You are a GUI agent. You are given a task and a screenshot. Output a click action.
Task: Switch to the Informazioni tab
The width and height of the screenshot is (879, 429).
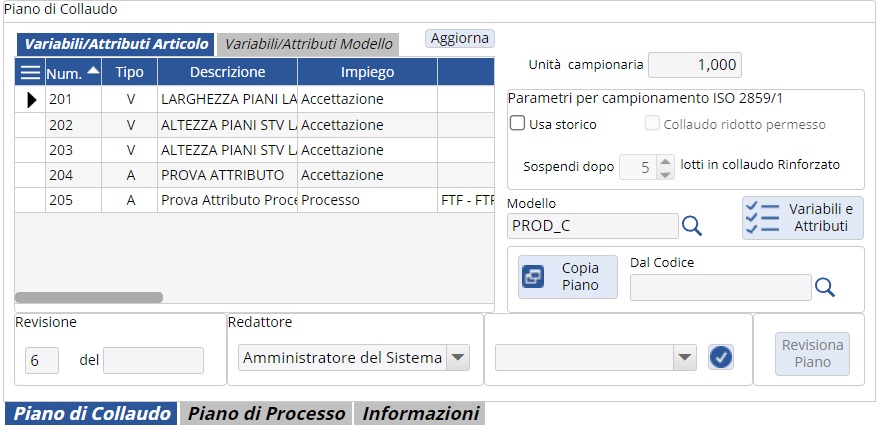420,414
